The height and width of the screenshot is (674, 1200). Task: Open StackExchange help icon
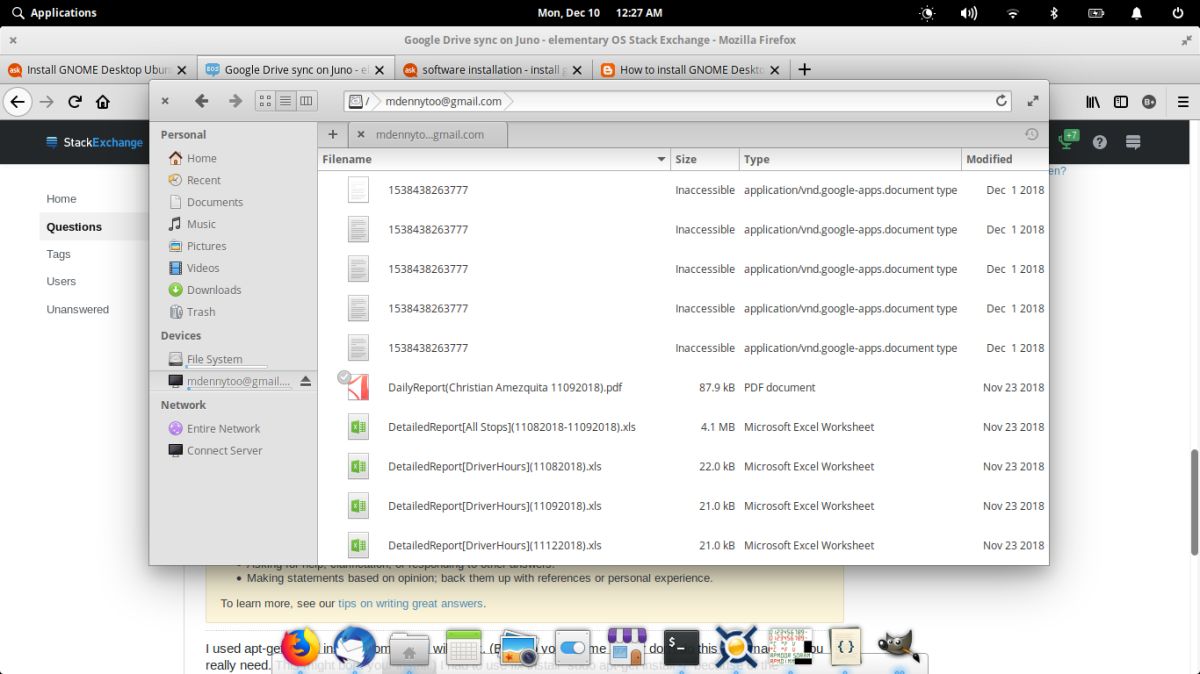tap(1100, 142)
